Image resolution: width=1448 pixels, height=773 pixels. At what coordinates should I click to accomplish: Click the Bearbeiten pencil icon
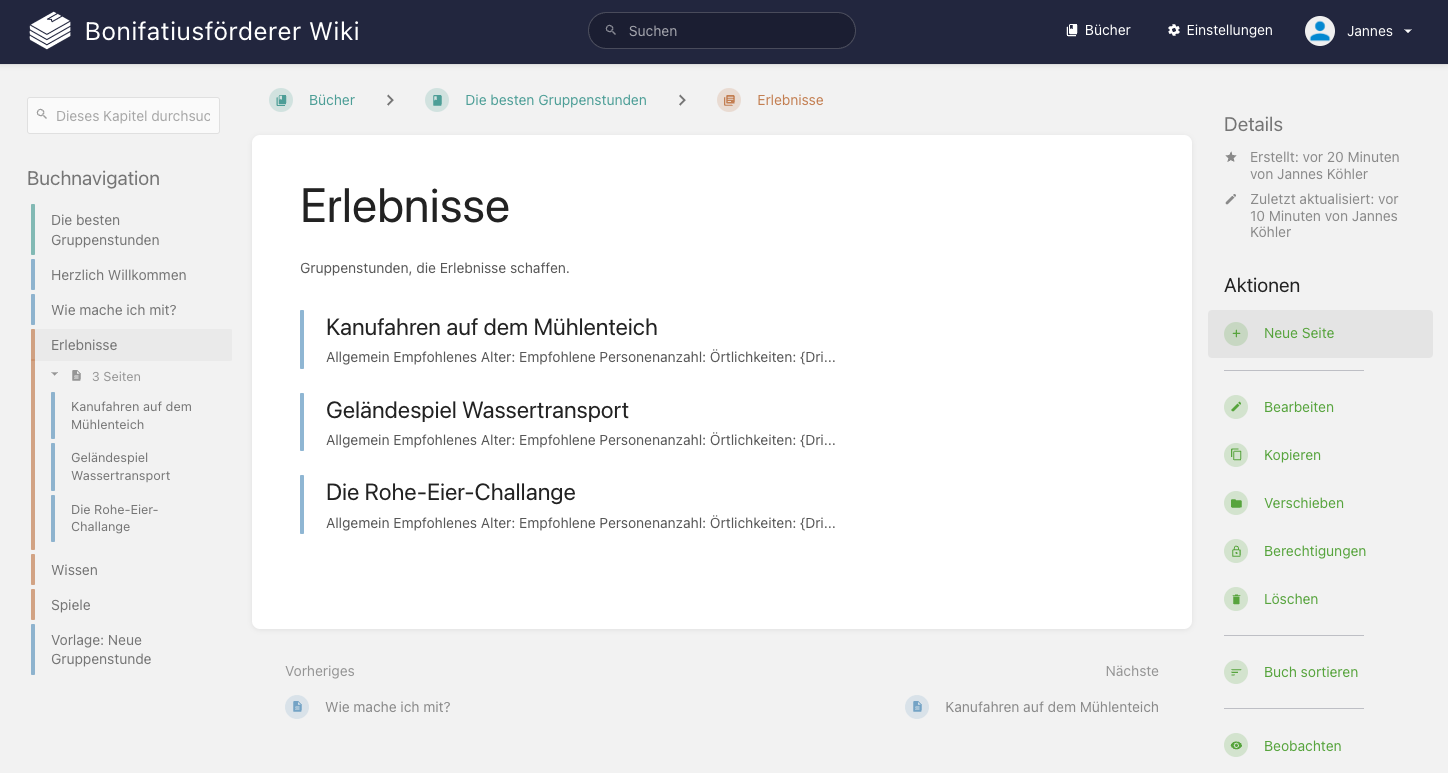(1236, 407)
